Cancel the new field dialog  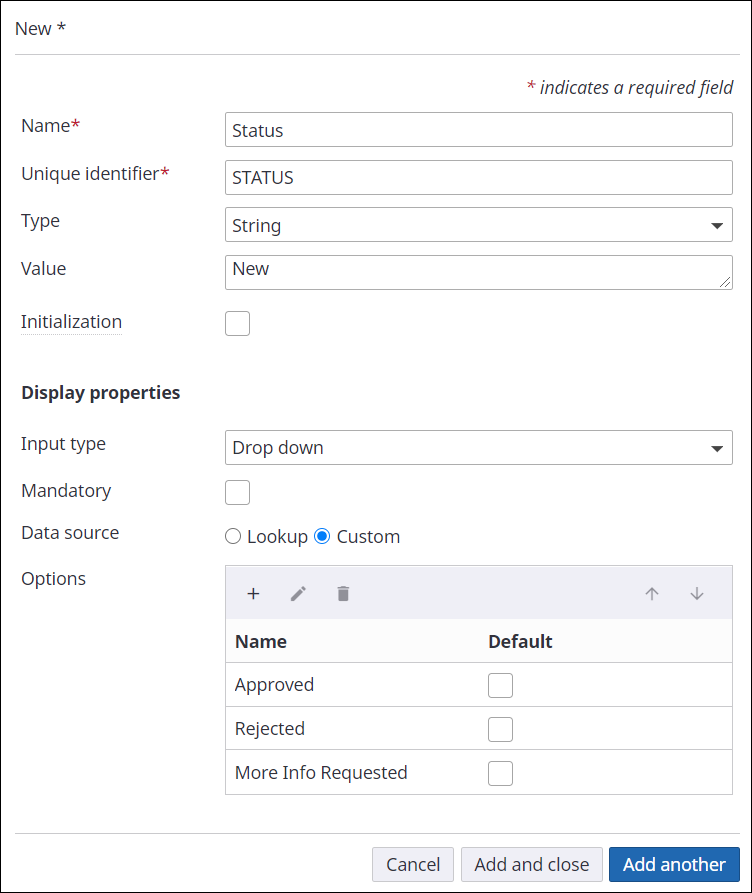412,864
